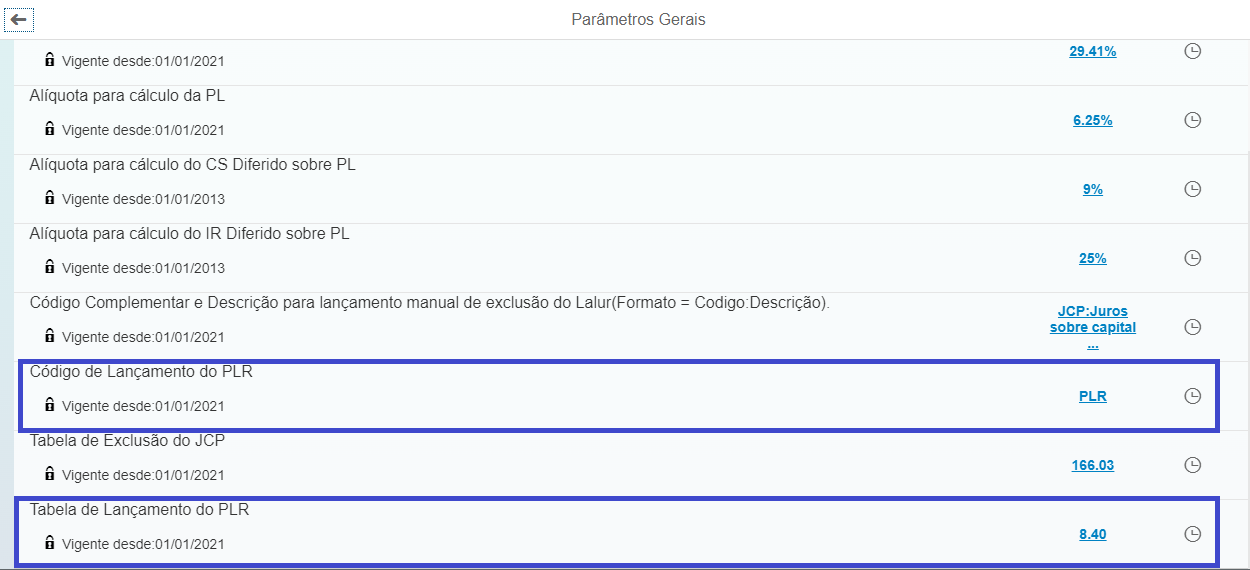The width and height of the screenshot is (1250, 570).
Task: Open the PLR code value link
Action: (x=1092, y=396)
